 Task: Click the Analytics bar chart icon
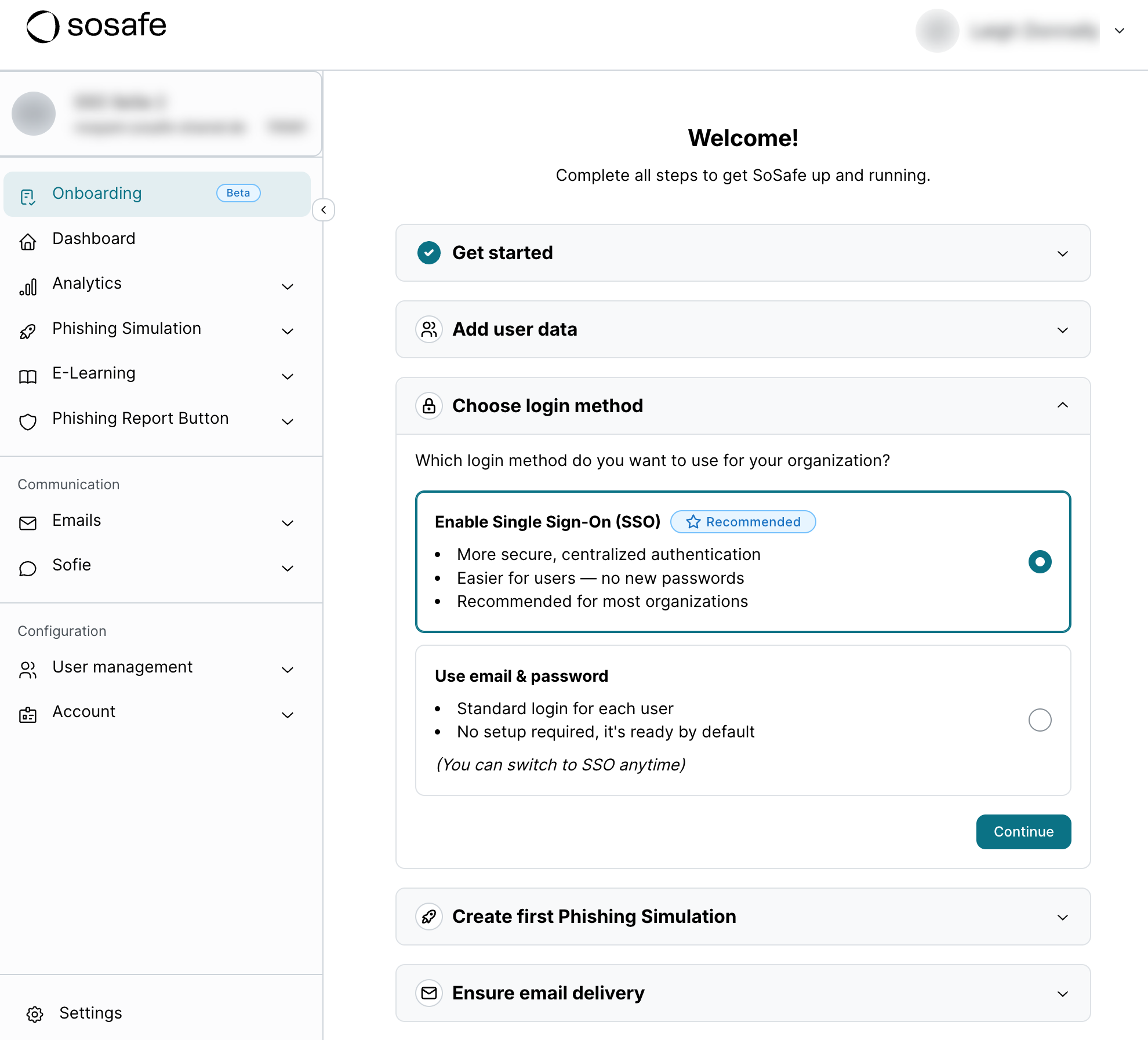pyautogui.click(x=28, y=286)
